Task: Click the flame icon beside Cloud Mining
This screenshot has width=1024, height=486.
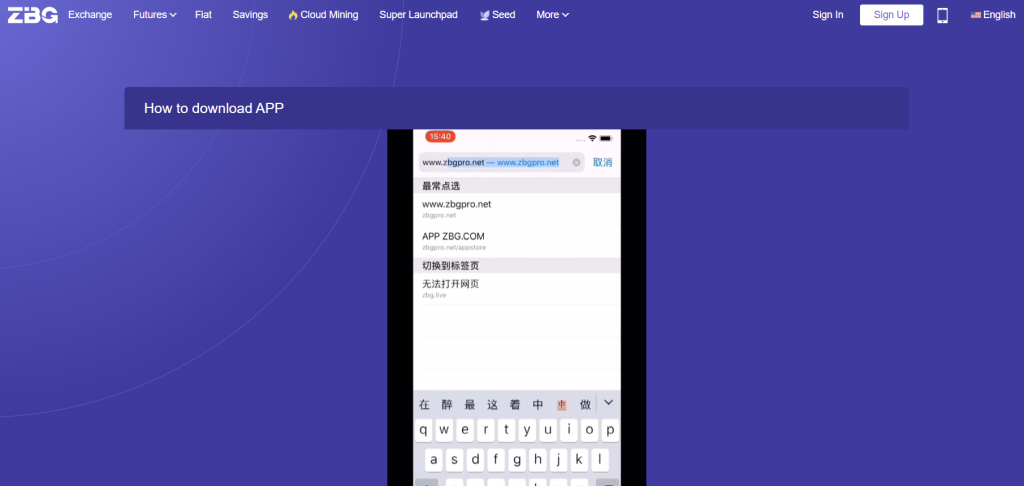Action: point(293,15)
